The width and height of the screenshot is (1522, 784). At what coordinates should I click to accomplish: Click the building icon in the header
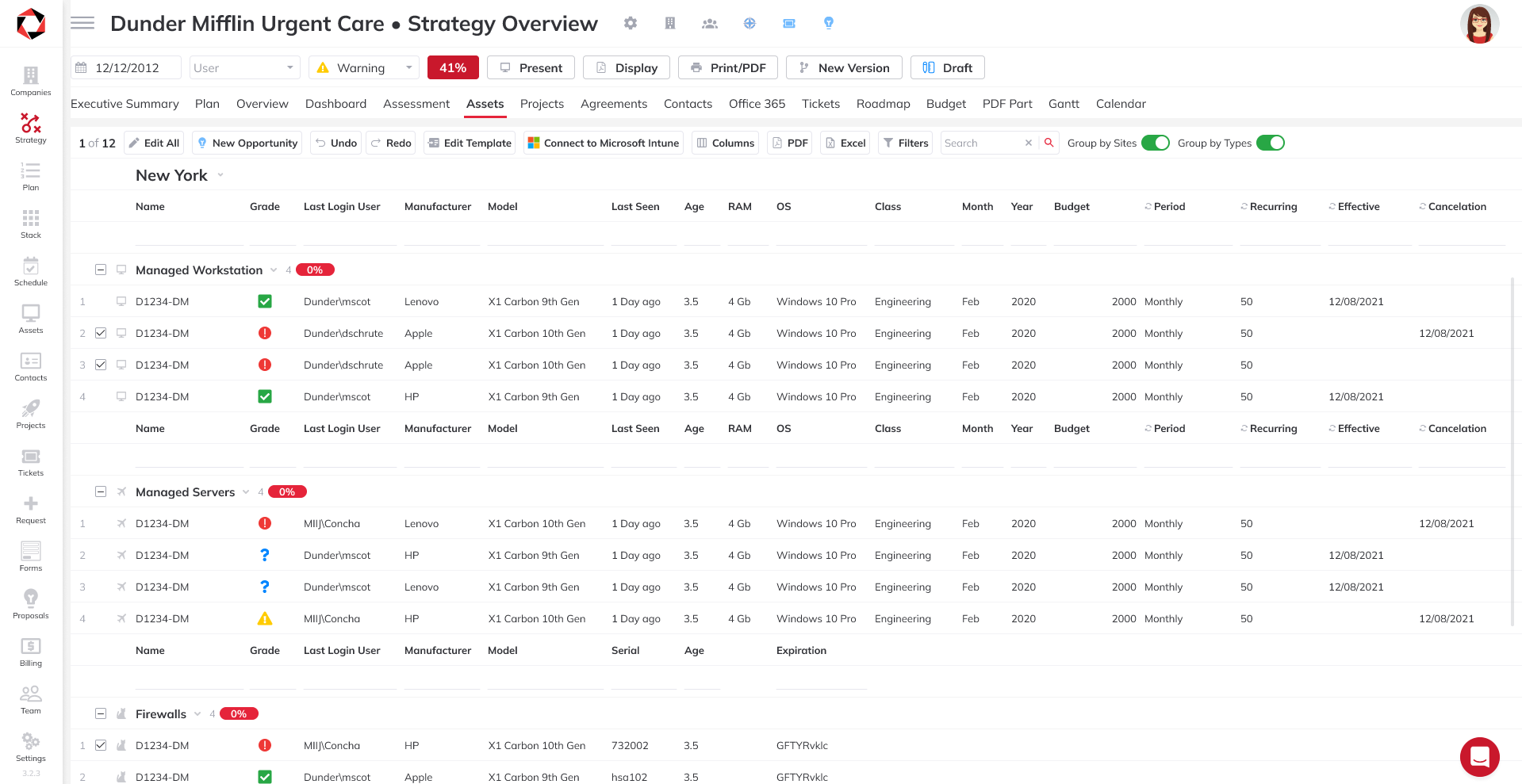point(670,23)
